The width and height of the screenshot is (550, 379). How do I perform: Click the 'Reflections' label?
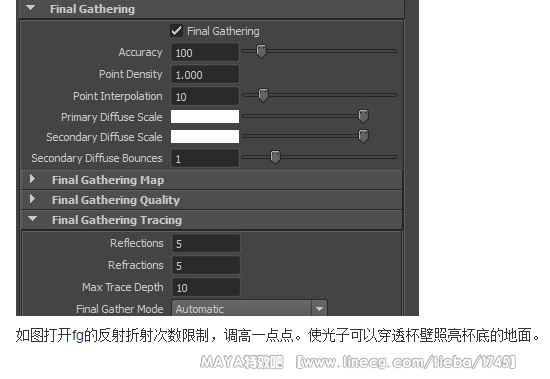point(137,243)
